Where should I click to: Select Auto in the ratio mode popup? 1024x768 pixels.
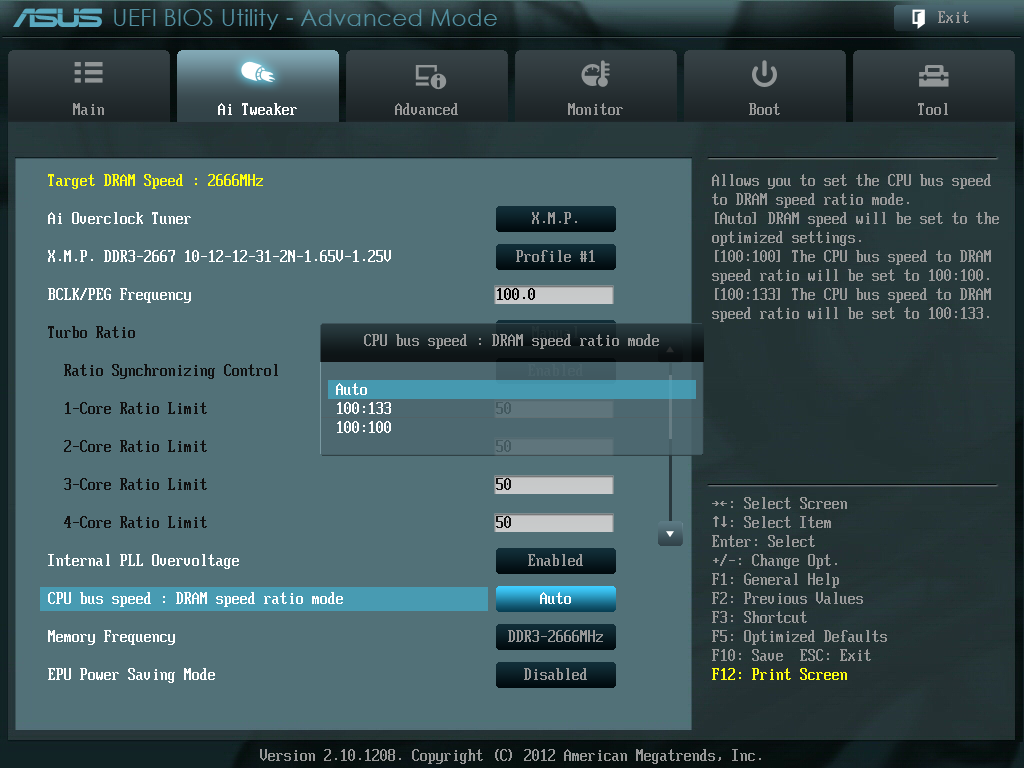[x=511, y=390]
